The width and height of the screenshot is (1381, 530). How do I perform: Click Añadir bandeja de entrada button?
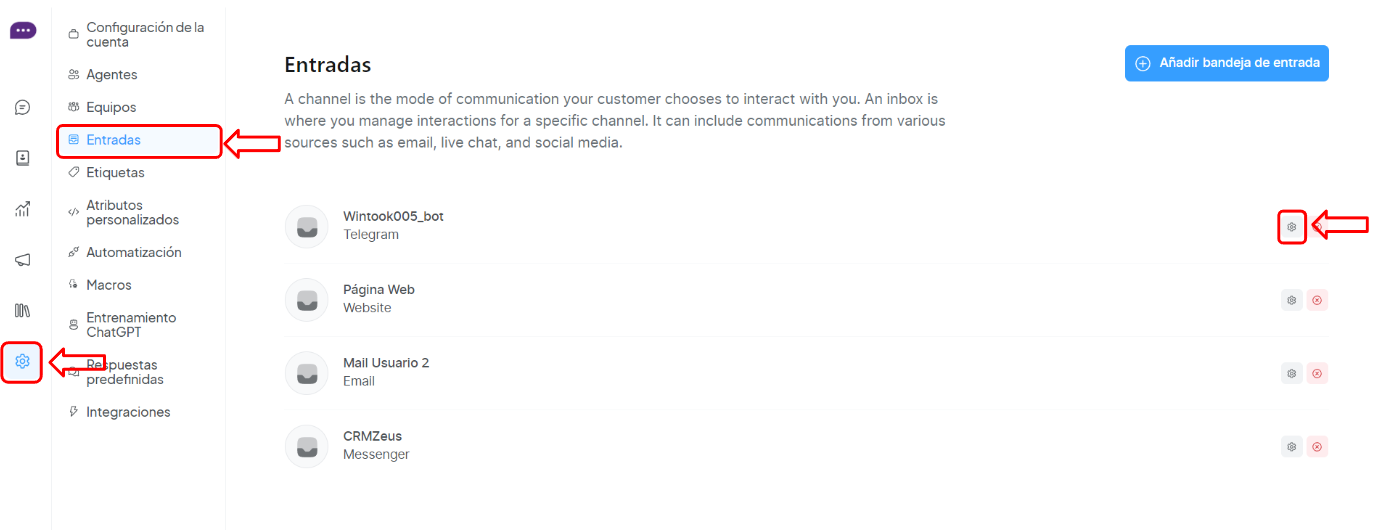1226,63
